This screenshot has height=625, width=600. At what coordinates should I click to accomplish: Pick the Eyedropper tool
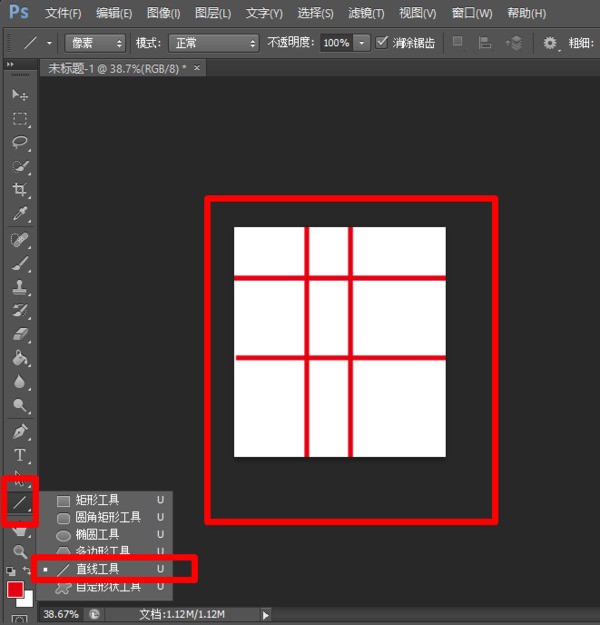click(19, 214)
